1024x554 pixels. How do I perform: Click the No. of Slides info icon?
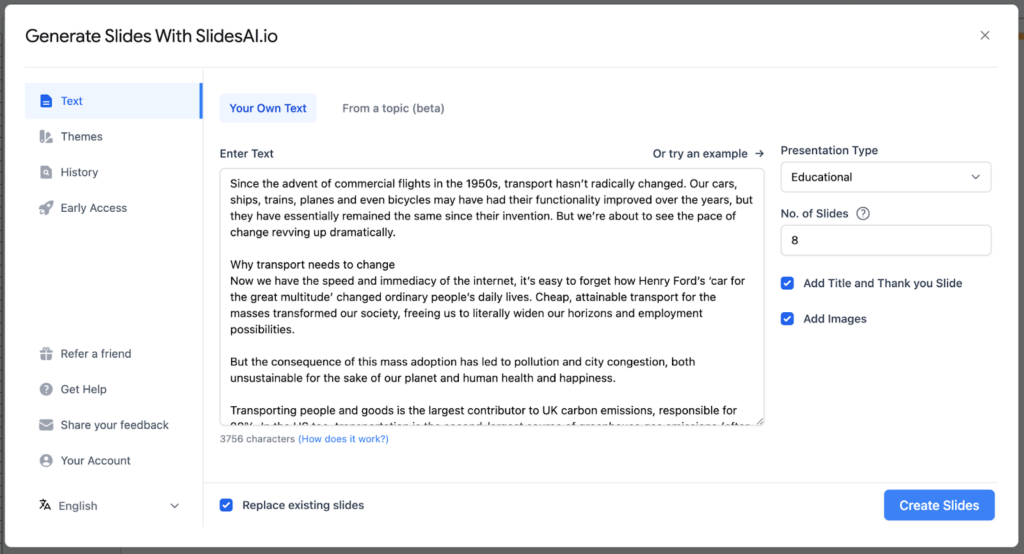point(863,213)
